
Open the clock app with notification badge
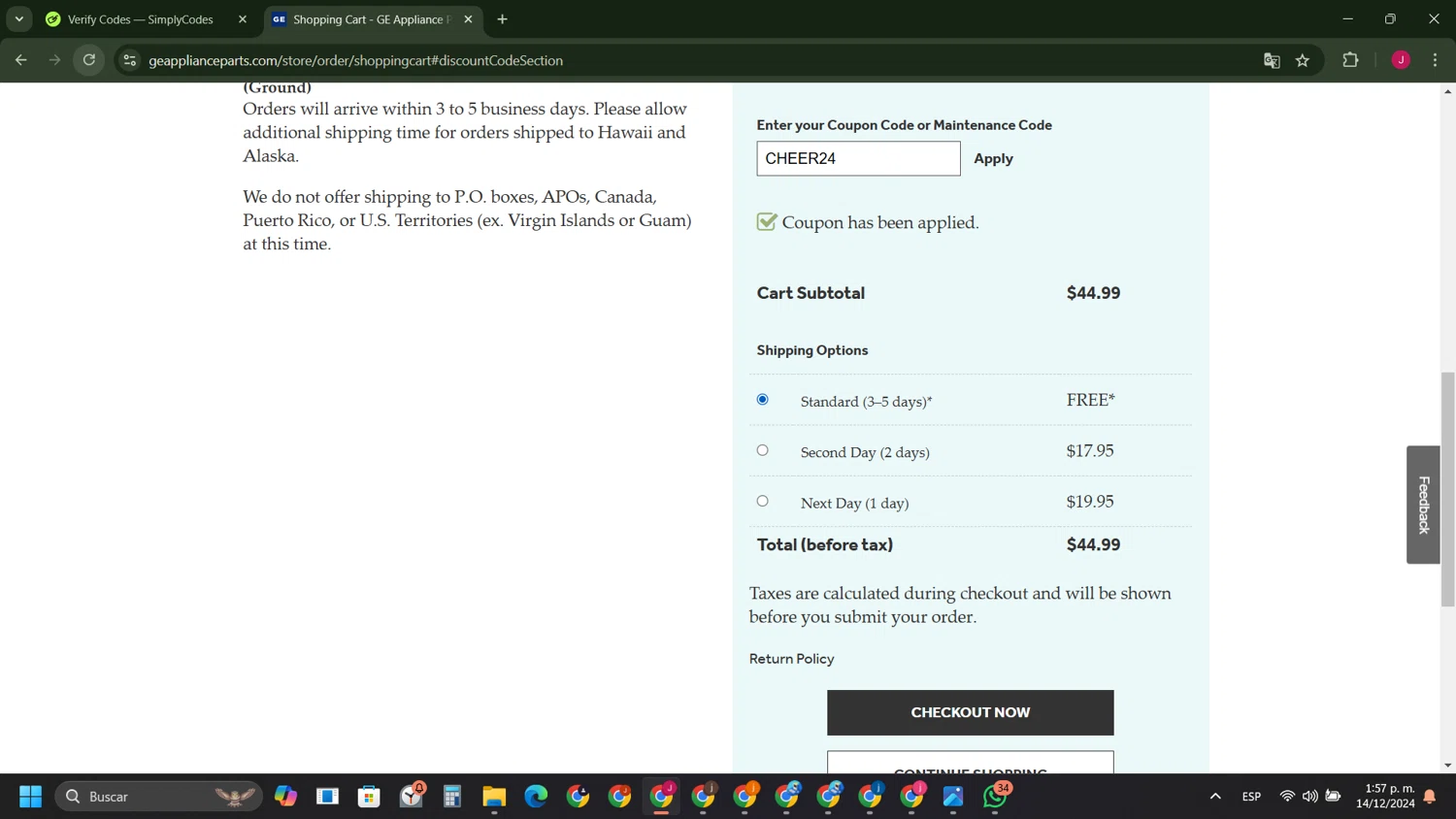pos(412,797)
